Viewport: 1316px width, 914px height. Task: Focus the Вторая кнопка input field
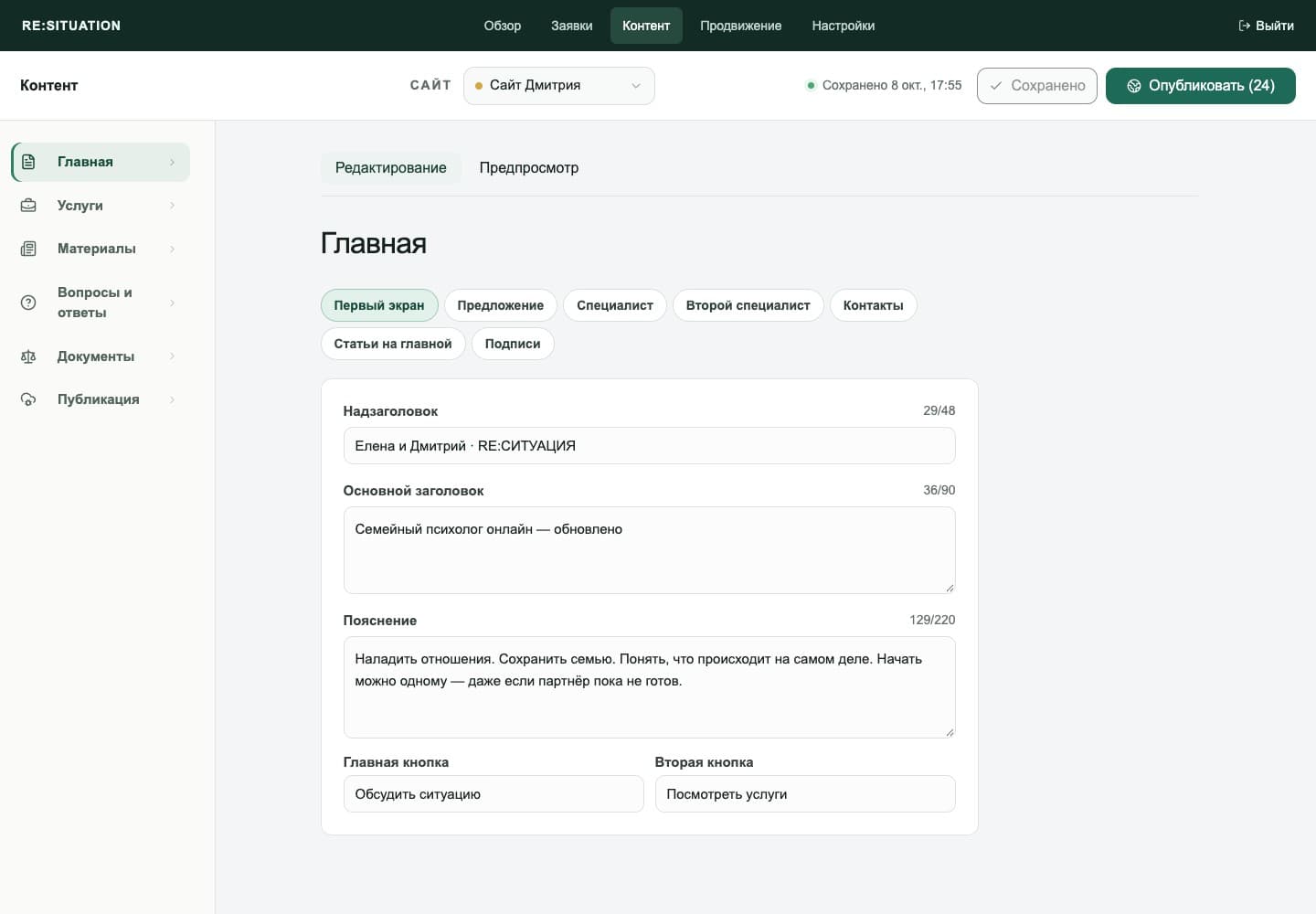click(805, 794)
